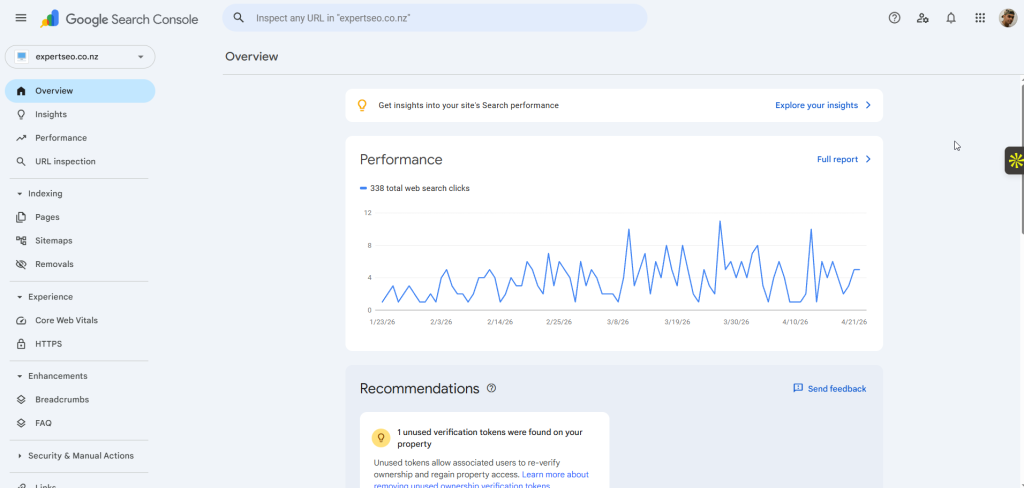Click the chevron next to Full report
This screenshot has height=488, width=1024.
tap(868, 159)
